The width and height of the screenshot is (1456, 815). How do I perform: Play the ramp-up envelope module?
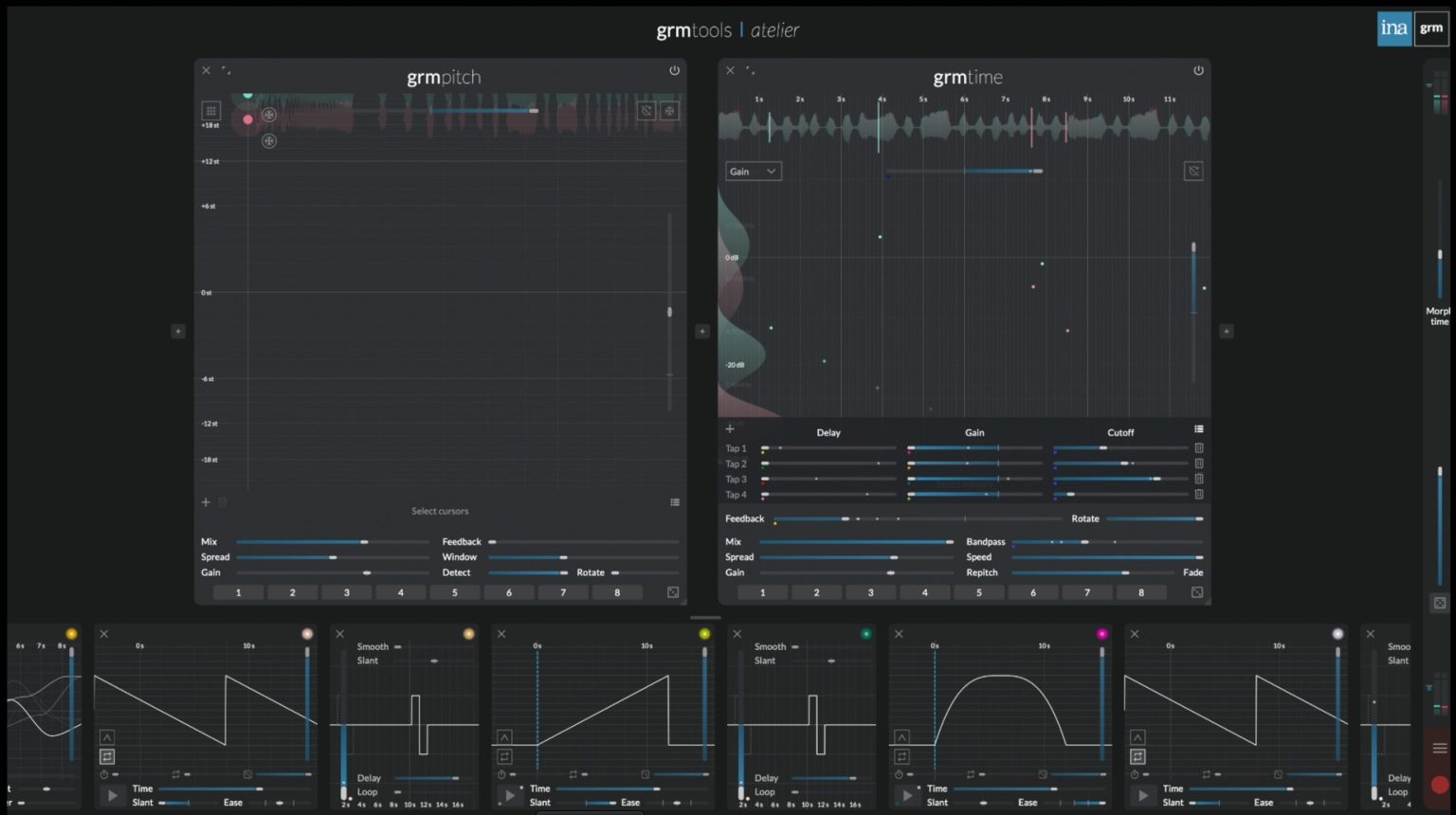point(510,796)
